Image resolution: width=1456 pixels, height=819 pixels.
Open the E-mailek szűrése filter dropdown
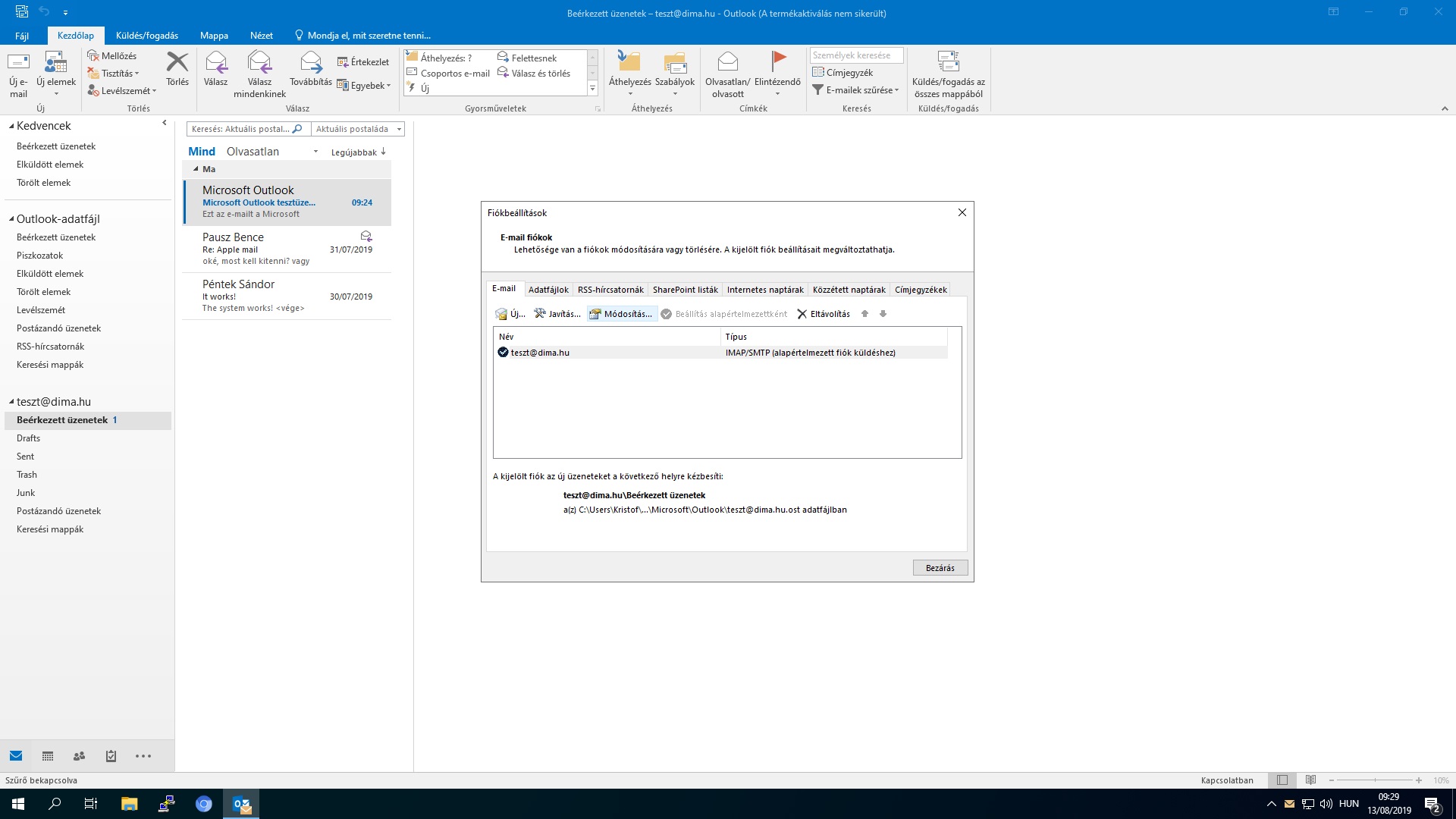[x=855, y=90]
